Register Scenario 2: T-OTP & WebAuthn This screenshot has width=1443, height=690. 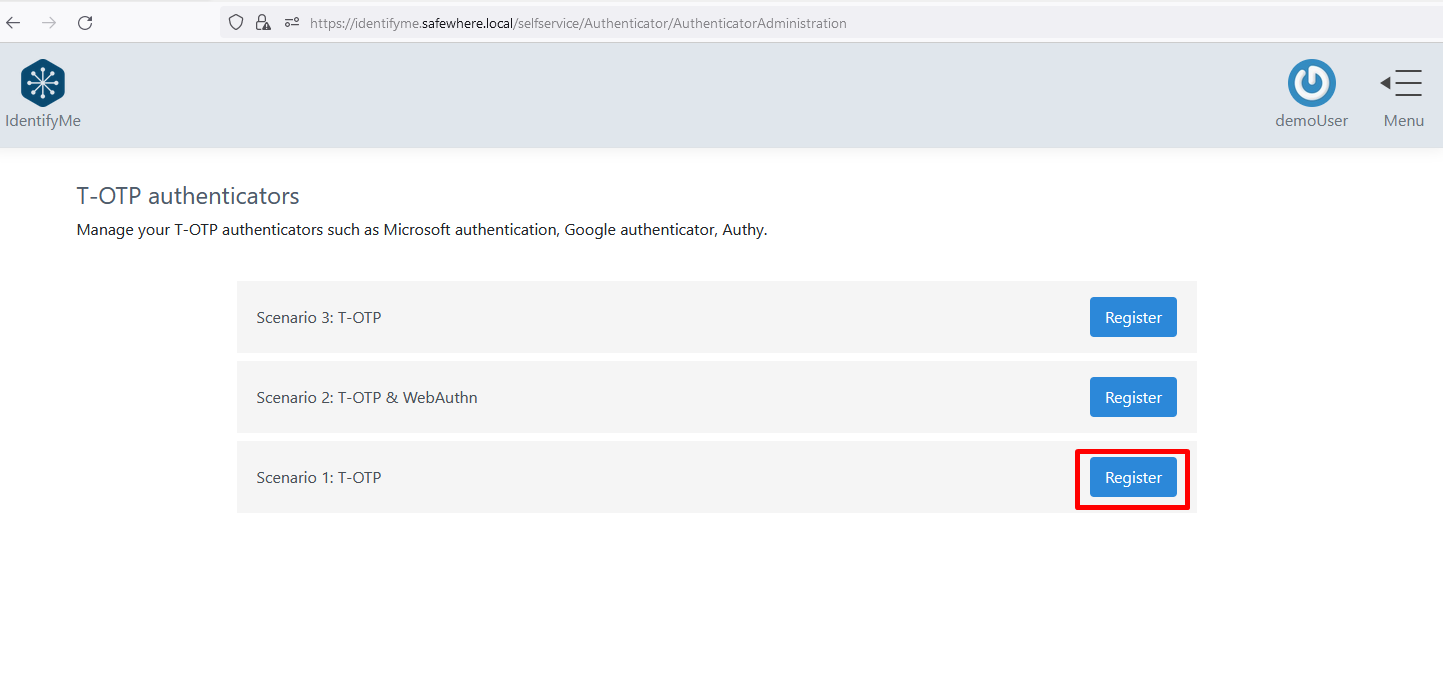click(x=1132, y=398)
